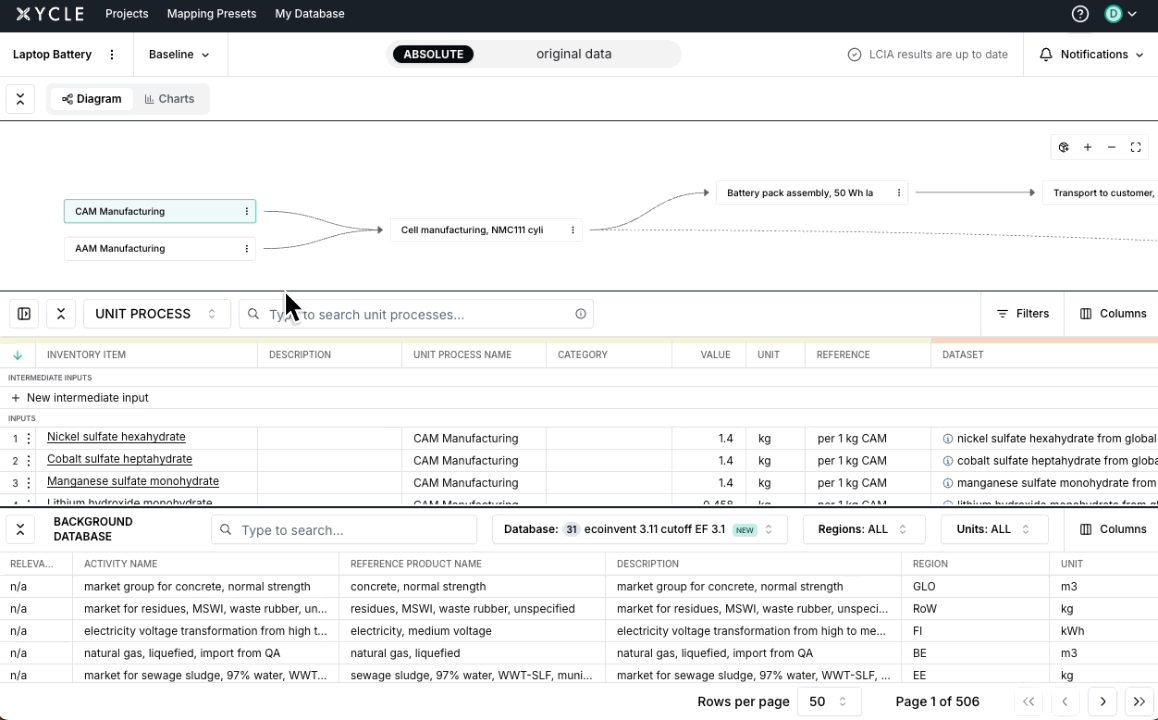Expand the UNIT PROCESS selector
This screenshot has width=1158, height=720.
pyautogui.click(x=156, y=314)
